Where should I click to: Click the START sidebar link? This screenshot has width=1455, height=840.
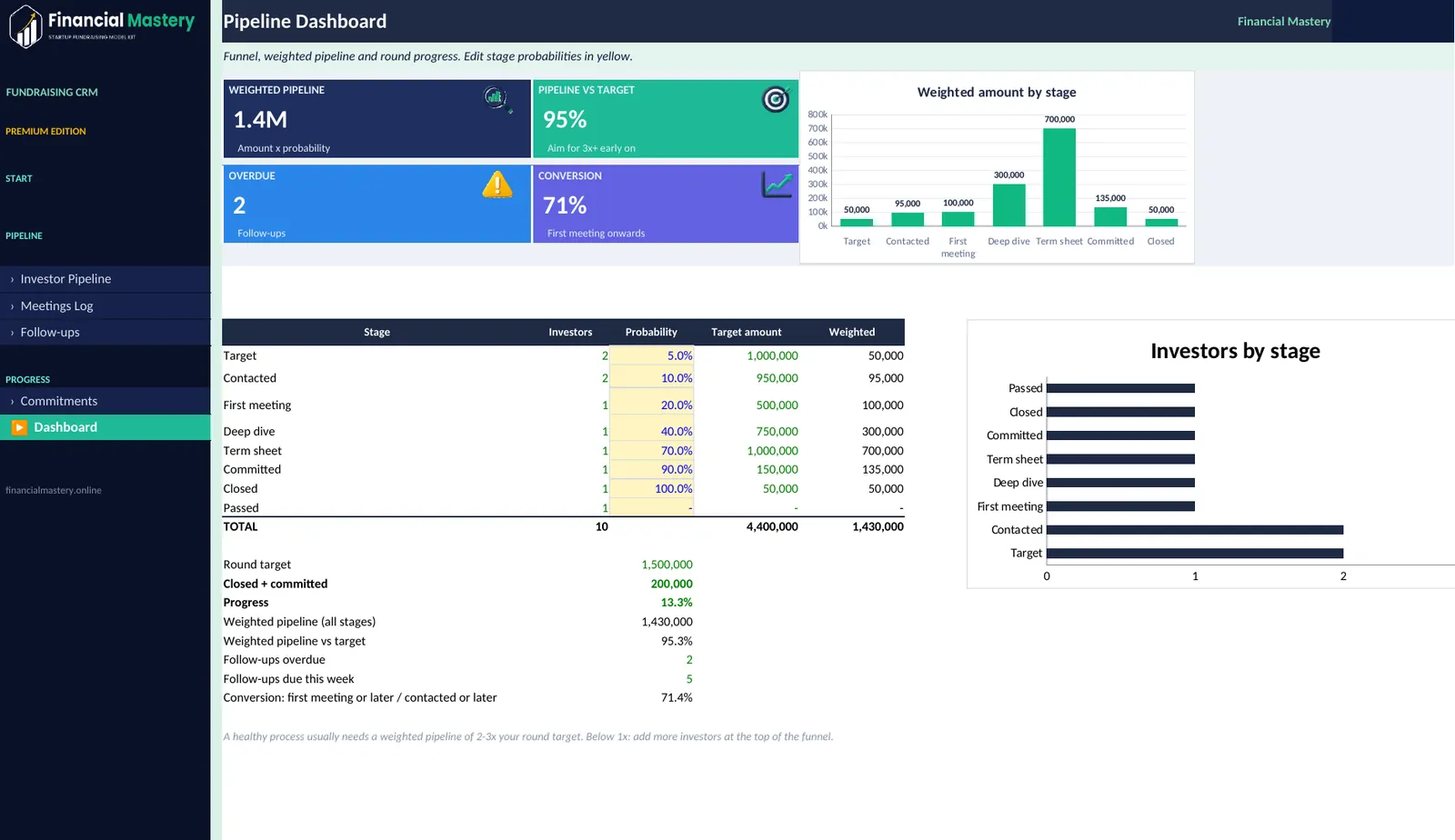pos(19,178)
